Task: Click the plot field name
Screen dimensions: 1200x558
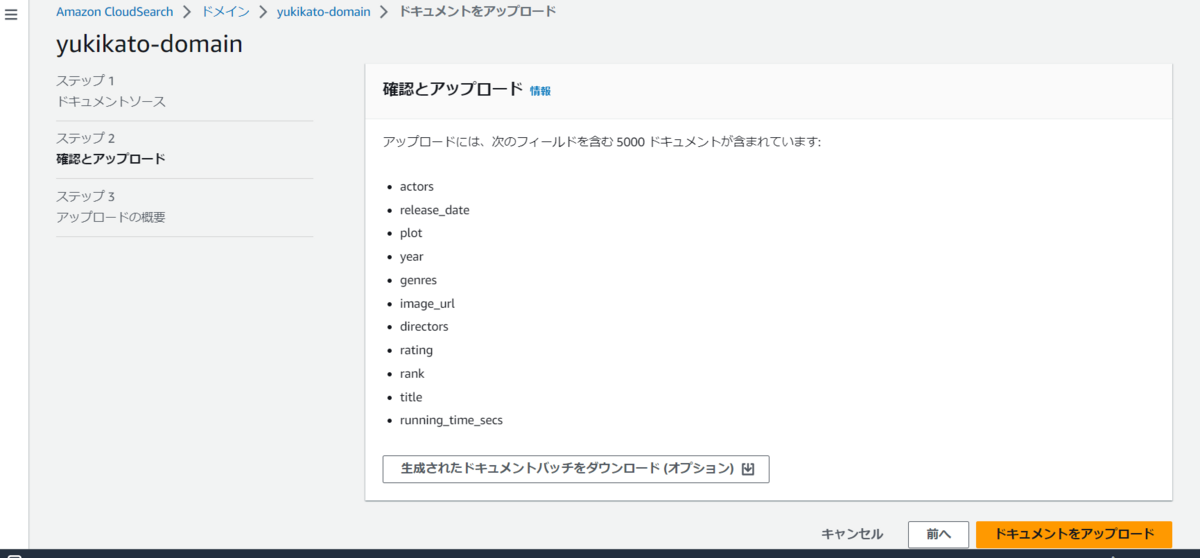Action: tap(411, 233)
